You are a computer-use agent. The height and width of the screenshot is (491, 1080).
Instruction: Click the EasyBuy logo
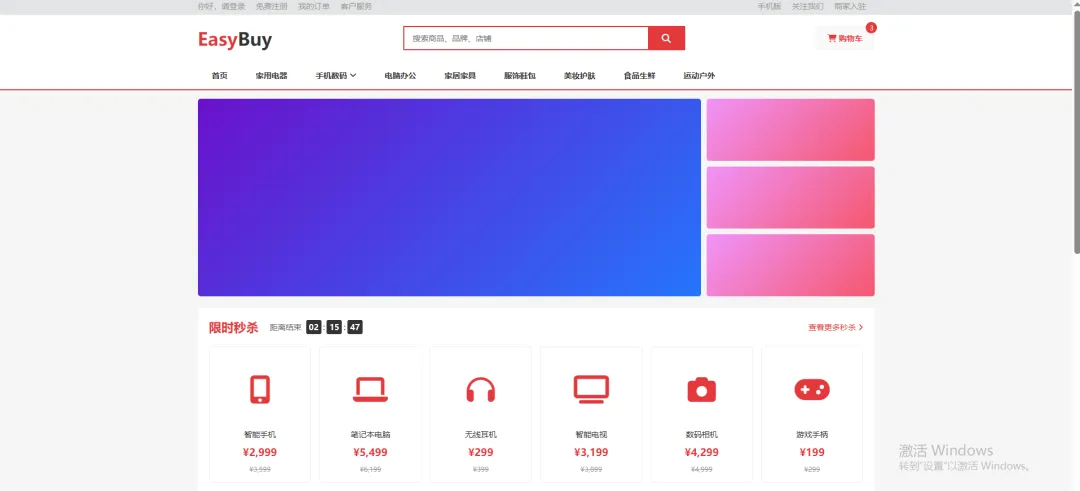pyautogui.click(x=235, y=39)
